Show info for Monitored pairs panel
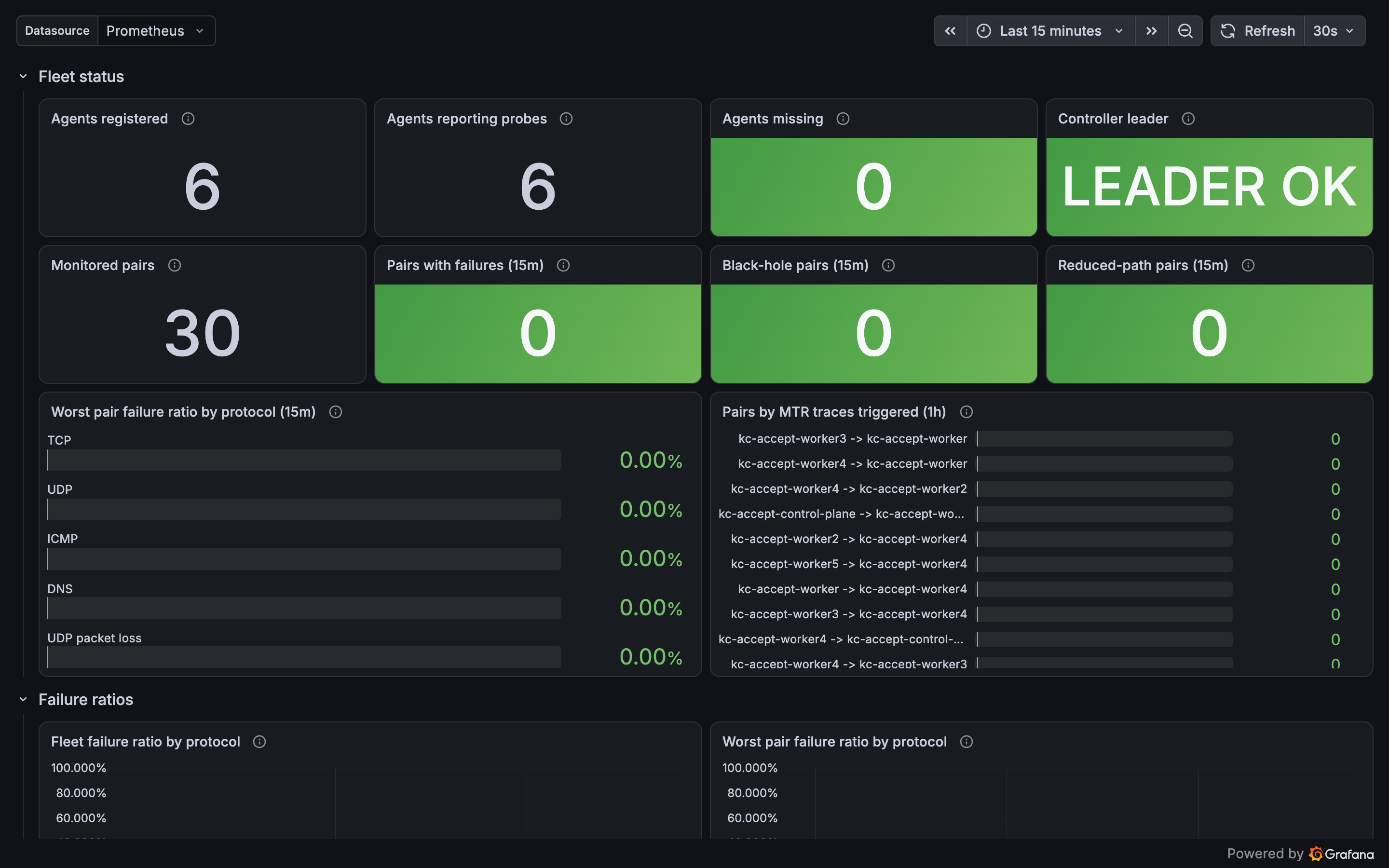The image size is (1389, 868). coord(175,265)
